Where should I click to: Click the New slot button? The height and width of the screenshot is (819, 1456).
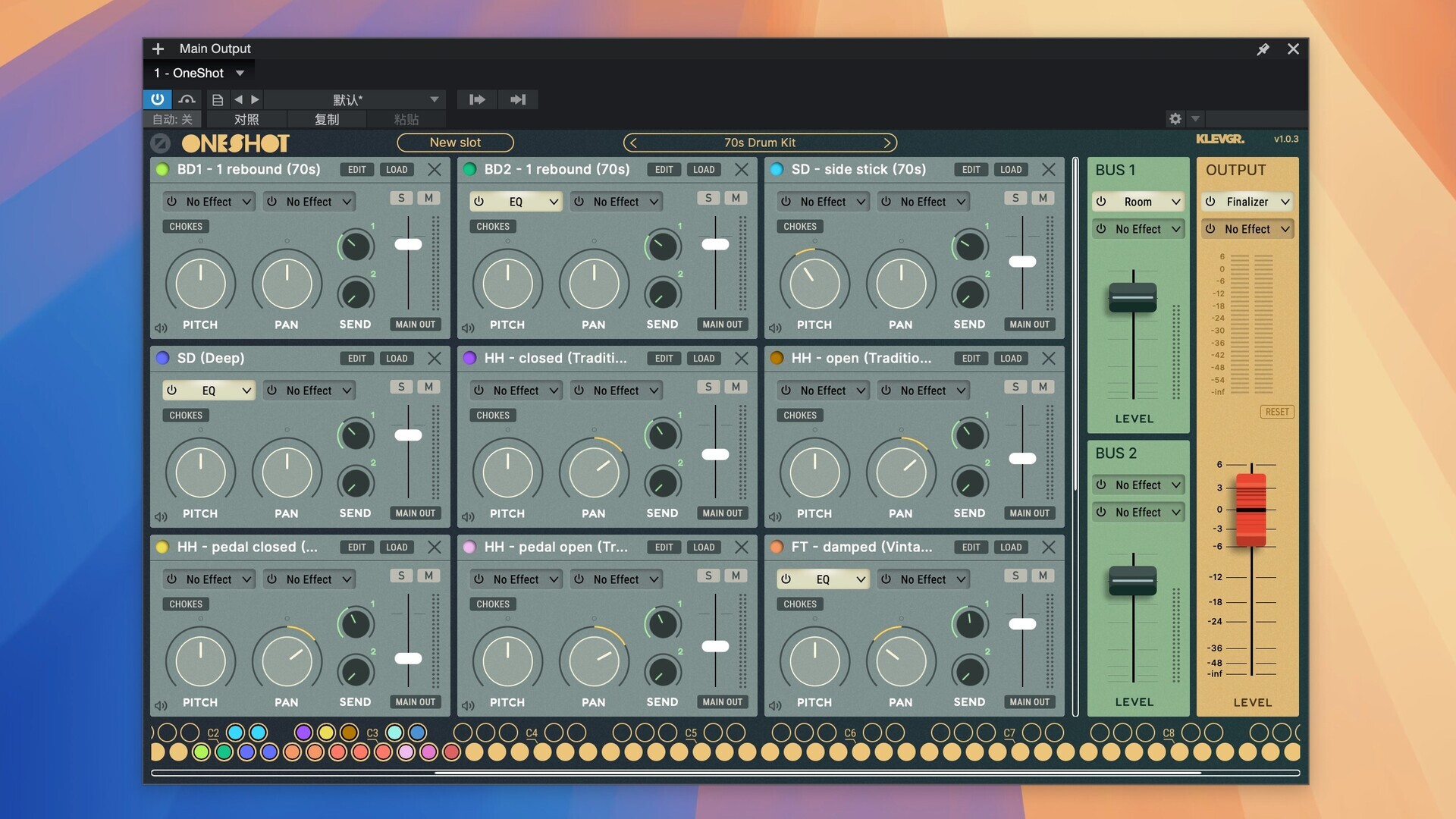point(455,143)
